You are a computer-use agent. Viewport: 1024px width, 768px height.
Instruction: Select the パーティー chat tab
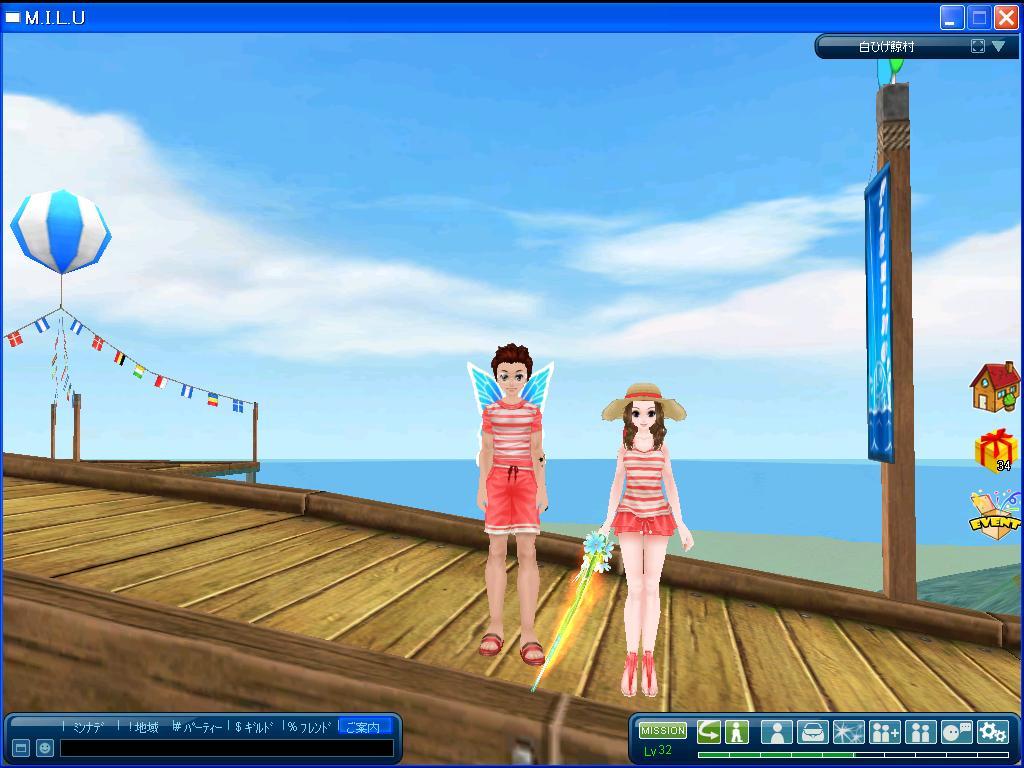[x=198, y=727]
